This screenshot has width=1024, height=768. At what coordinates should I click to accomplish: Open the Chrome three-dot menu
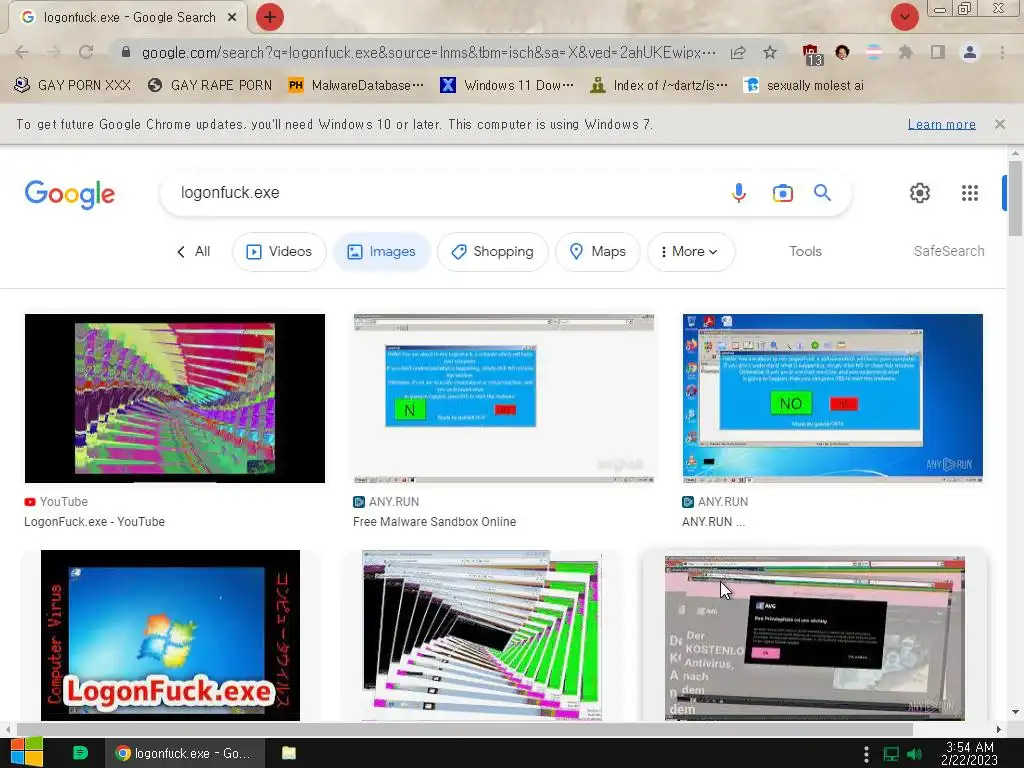(1002, 52)
